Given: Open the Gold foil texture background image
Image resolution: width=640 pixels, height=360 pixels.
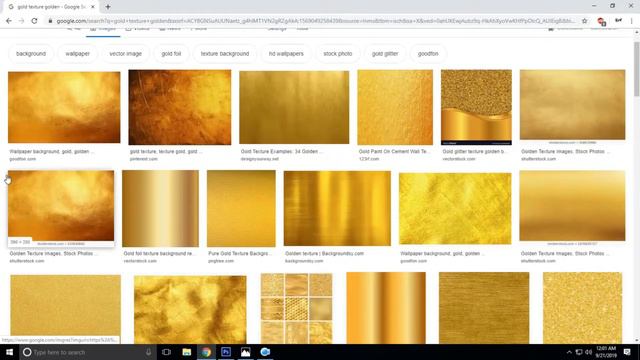Looking at the screenshot, I should [160, 208].
